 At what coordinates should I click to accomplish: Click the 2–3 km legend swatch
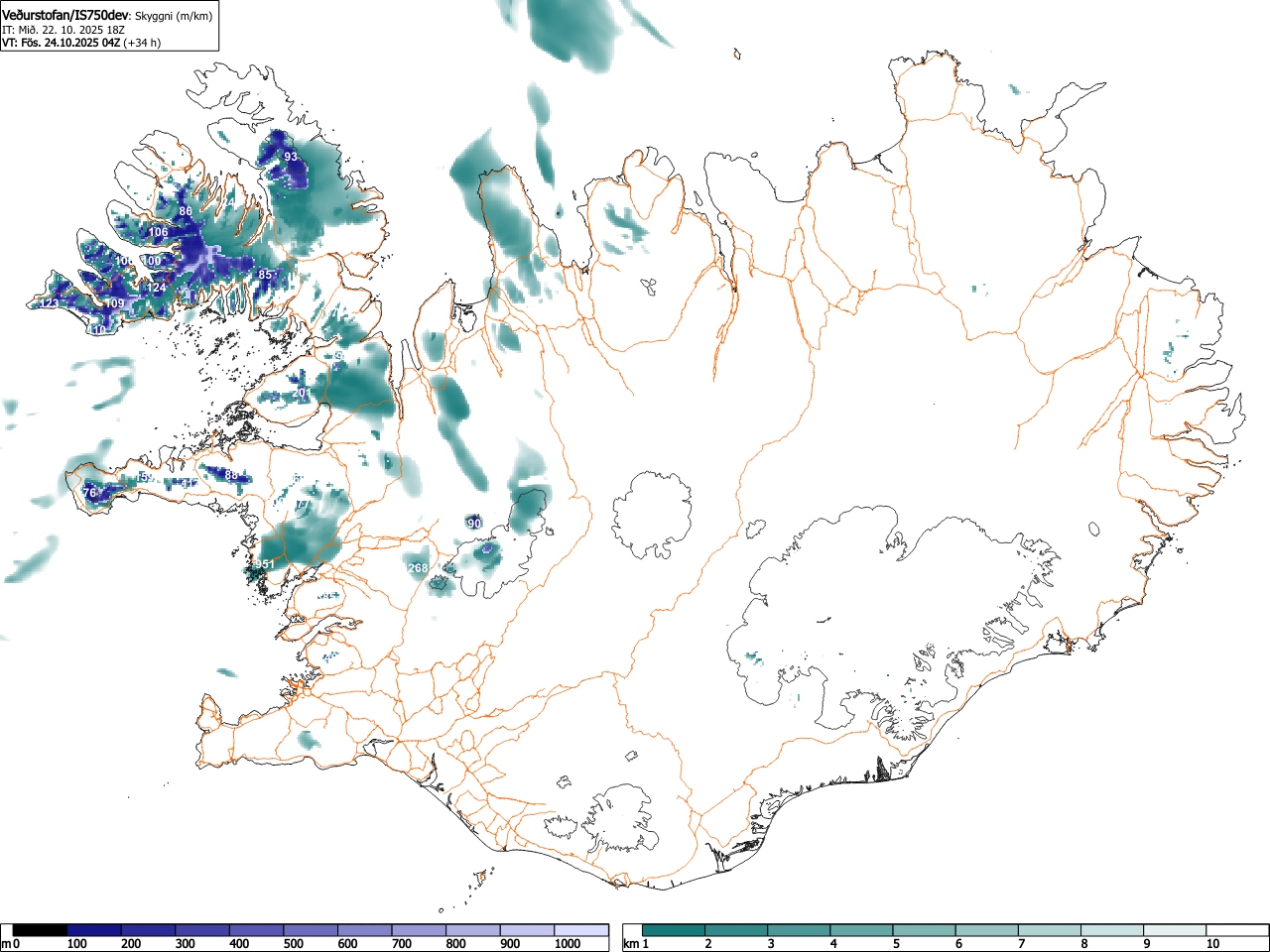coord(736,930)
